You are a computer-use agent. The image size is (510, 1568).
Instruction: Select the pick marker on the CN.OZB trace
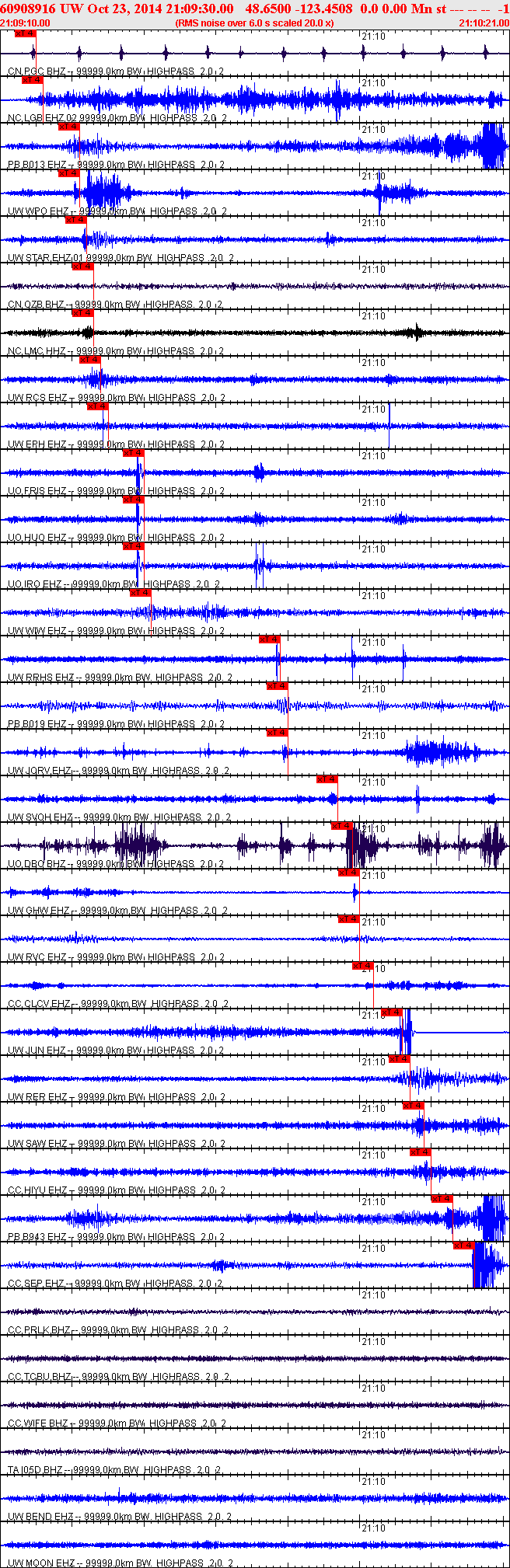point(82,267)
